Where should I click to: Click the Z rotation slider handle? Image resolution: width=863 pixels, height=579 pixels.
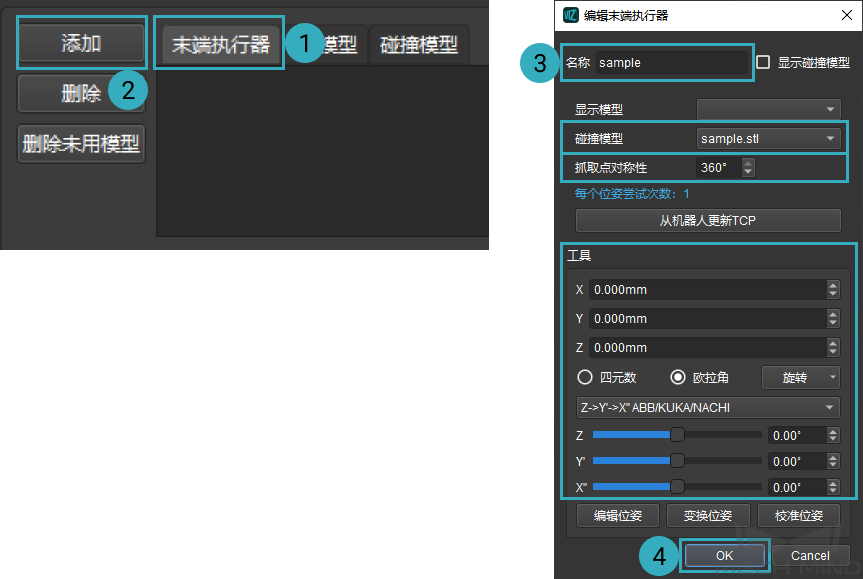[677, 435]
